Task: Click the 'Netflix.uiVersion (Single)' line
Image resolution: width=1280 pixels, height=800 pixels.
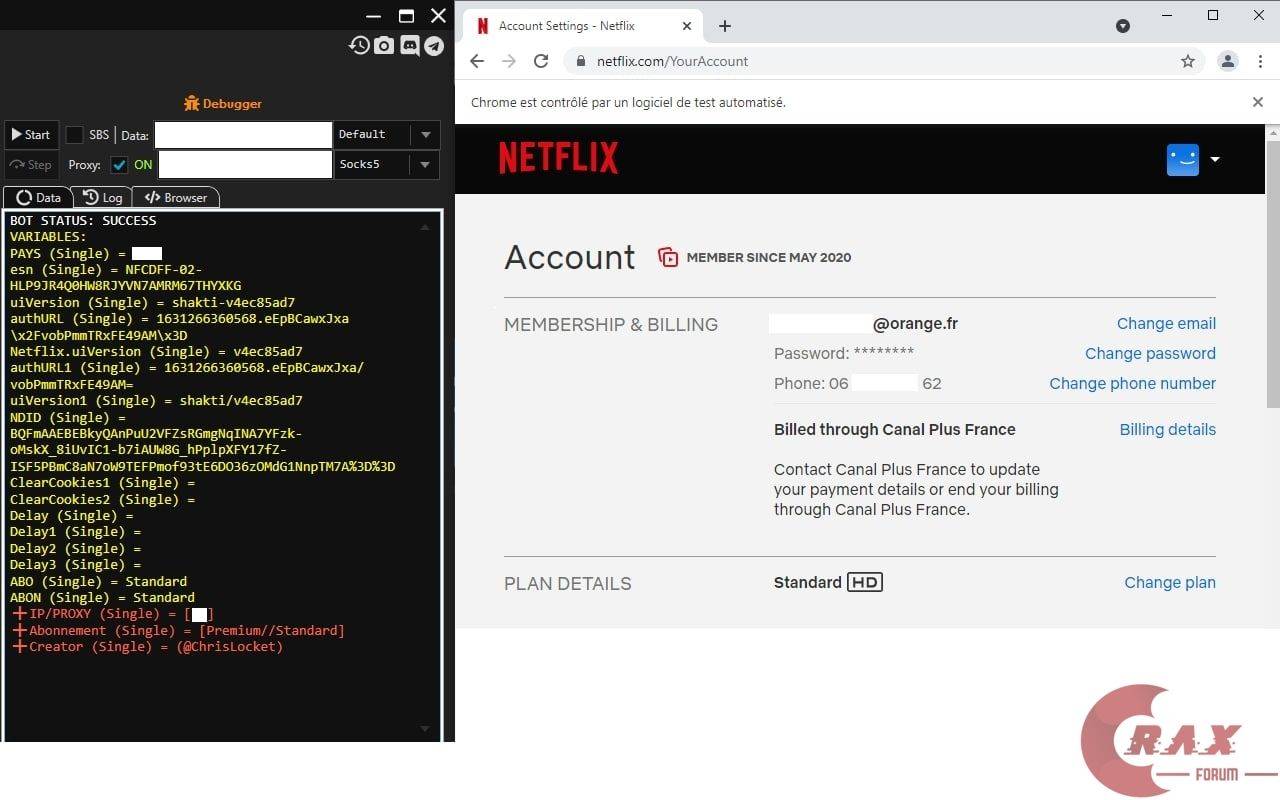Action: (x=156, y=352)
